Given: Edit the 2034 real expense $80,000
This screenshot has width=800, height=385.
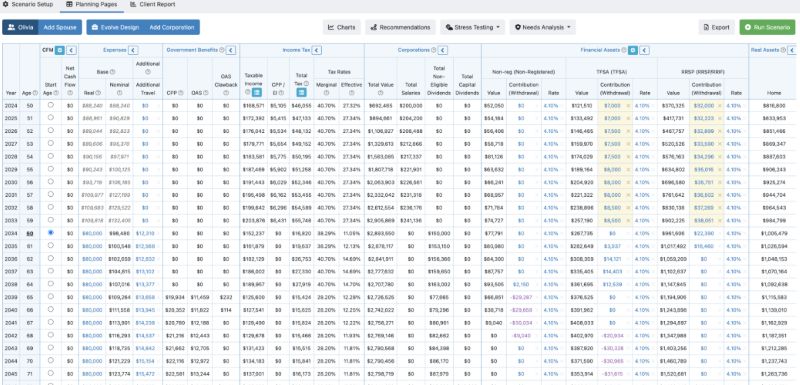Looking at the screenshot, I should coord(92,233).
